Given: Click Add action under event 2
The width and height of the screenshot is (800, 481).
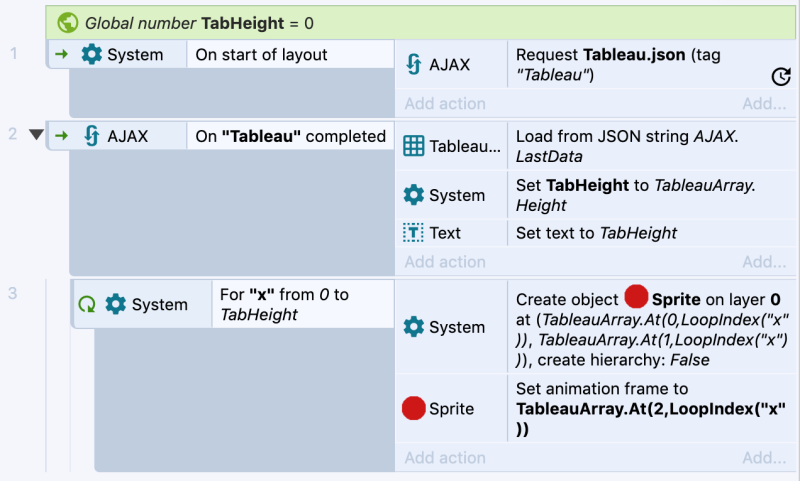Looking at the screenshot, I should 445,262.
